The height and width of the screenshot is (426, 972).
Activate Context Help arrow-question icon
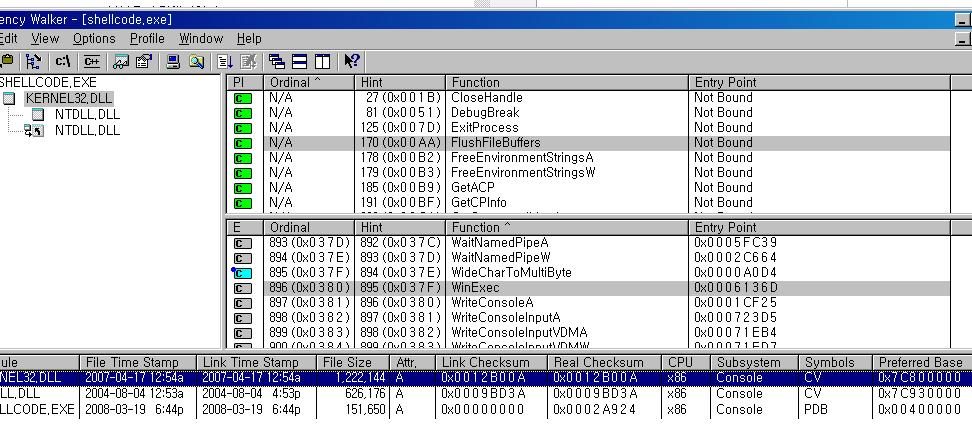[x=351, y=61]
